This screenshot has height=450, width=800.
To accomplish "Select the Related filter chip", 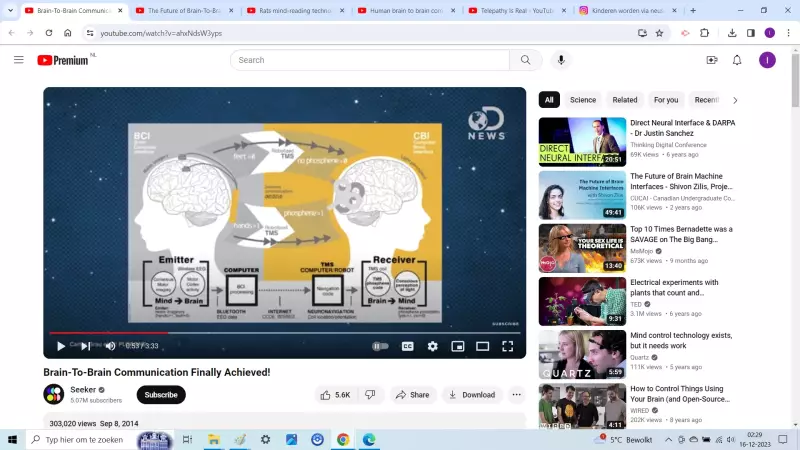I will (624, 100).
